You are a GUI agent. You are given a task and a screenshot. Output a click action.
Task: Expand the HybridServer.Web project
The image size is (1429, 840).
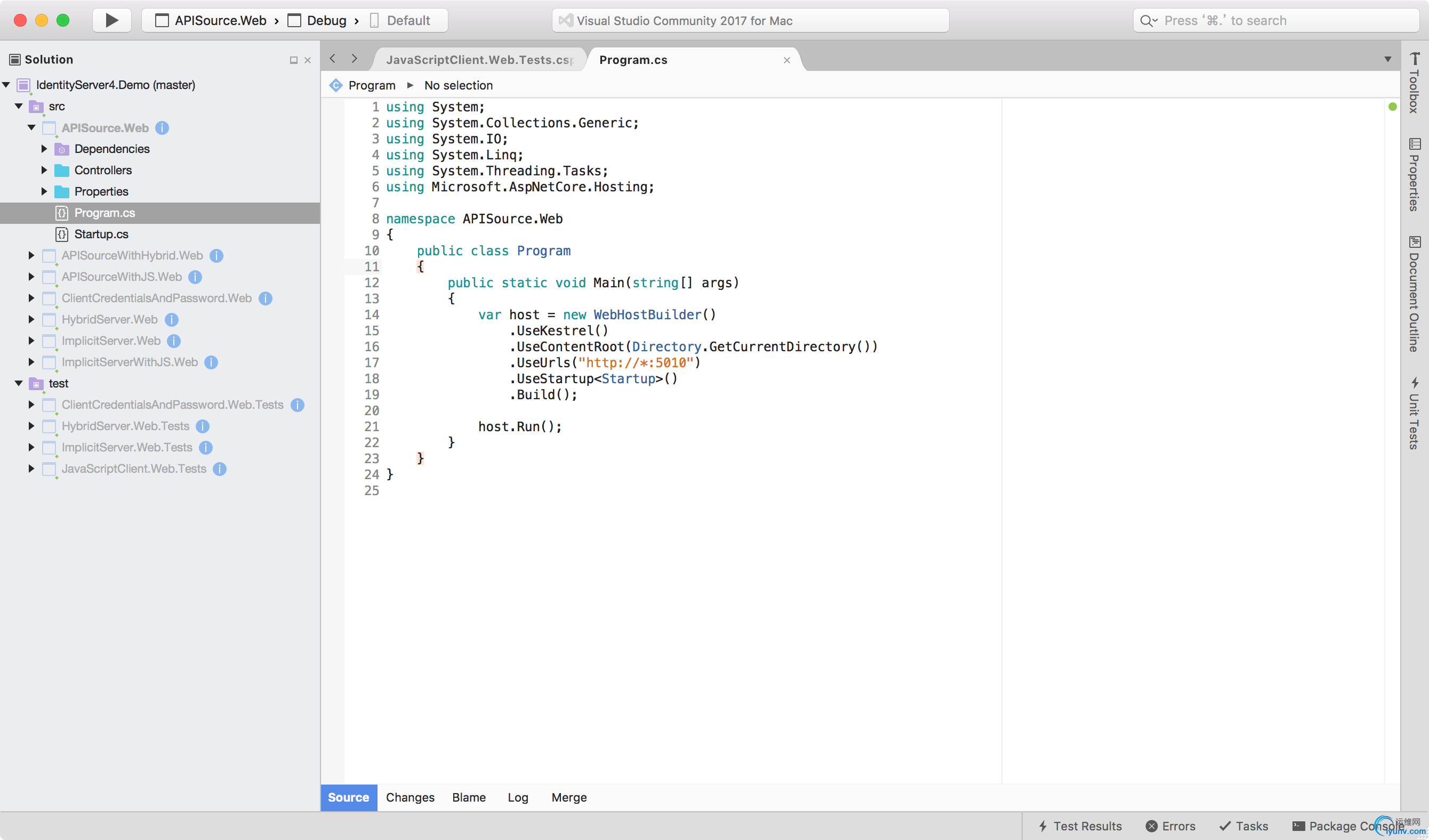tap(31, 320)
